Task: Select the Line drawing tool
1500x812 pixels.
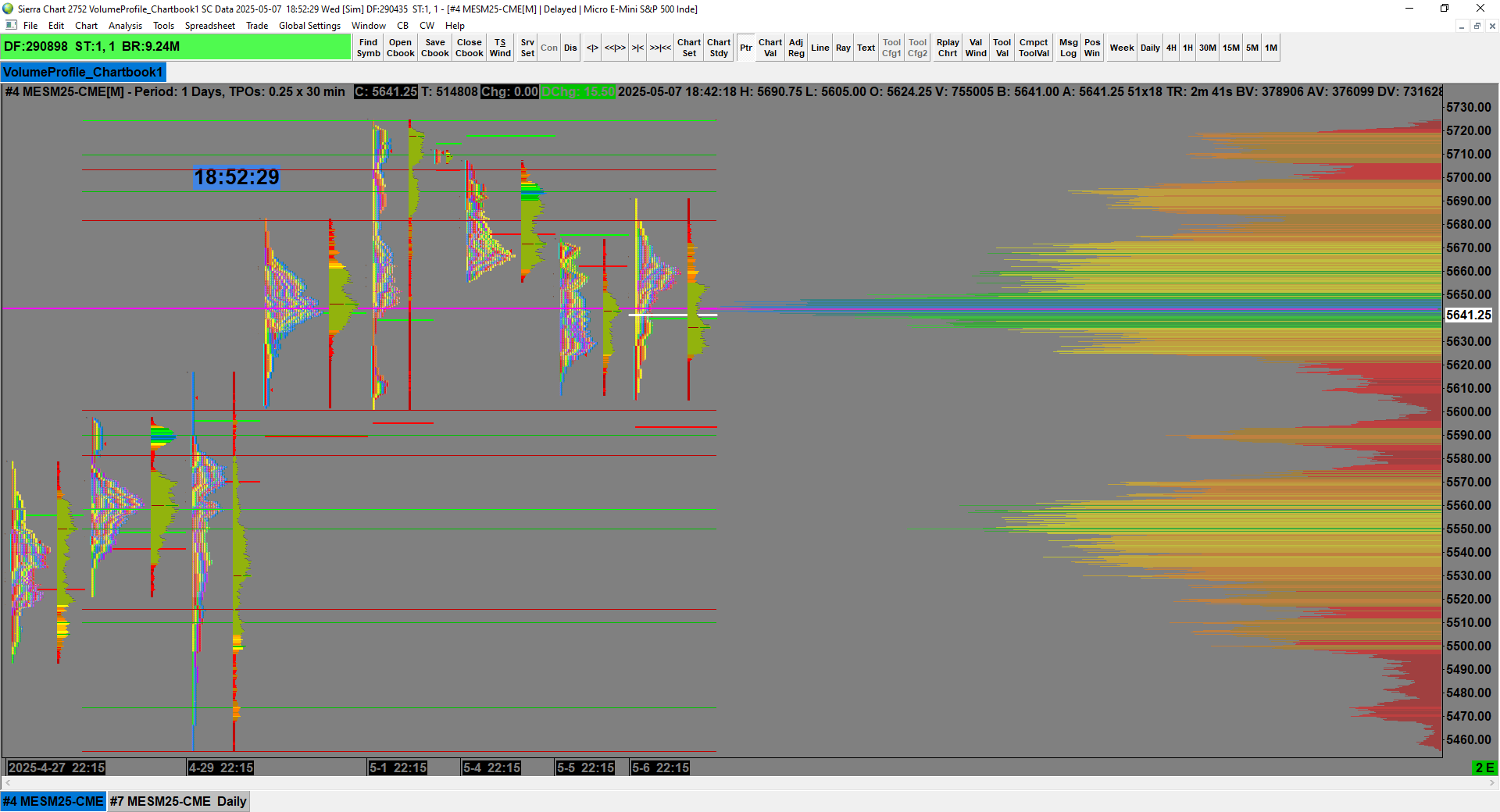Action: 820,48
